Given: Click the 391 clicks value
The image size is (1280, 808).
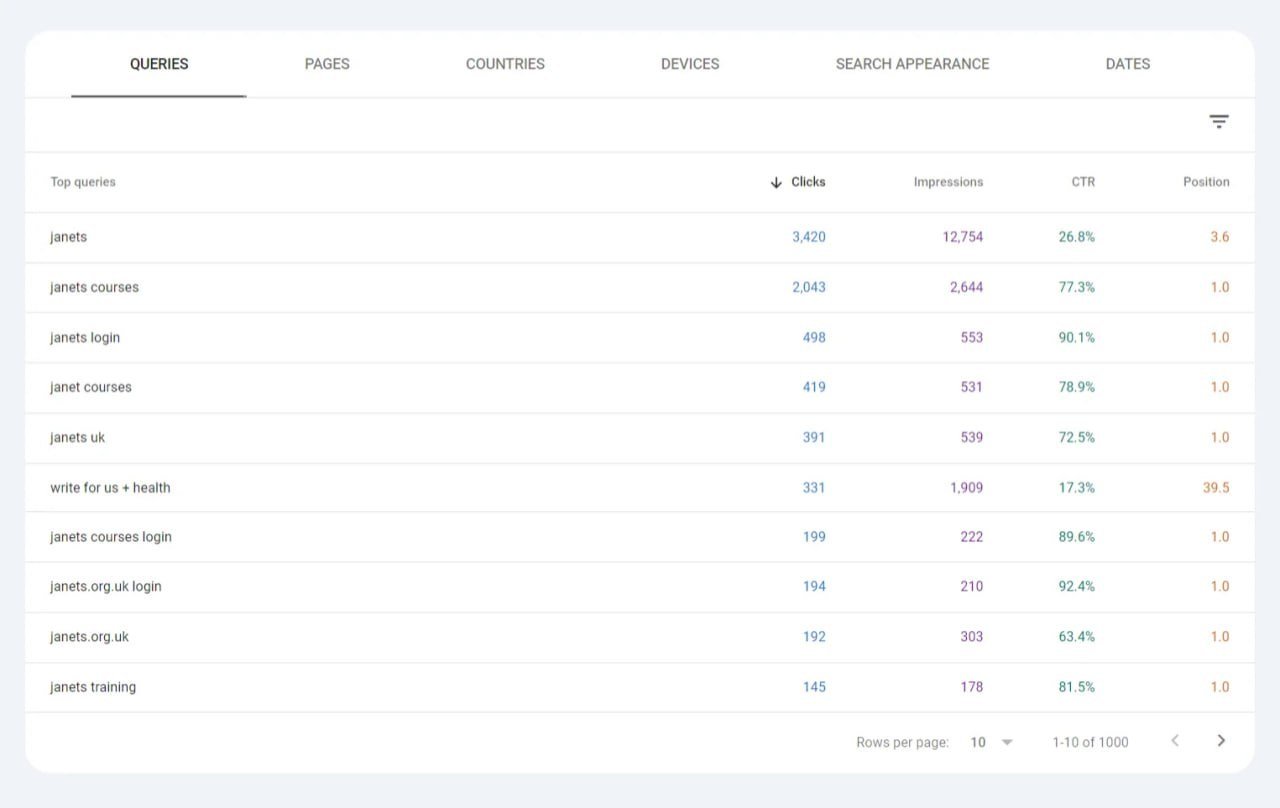Looking at the screenshot, I should [x=814, y=437].
